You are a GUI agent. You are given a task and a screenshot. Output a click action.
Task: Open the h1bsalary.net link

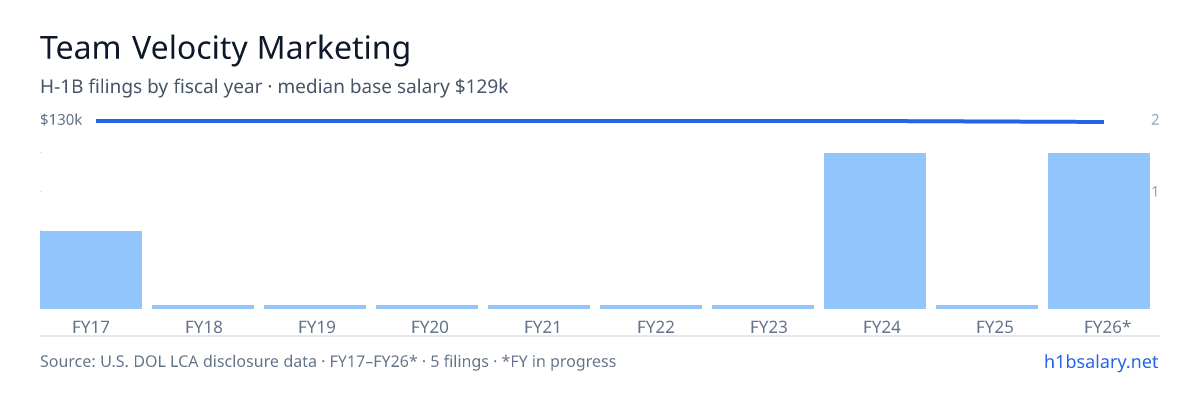1100,361
